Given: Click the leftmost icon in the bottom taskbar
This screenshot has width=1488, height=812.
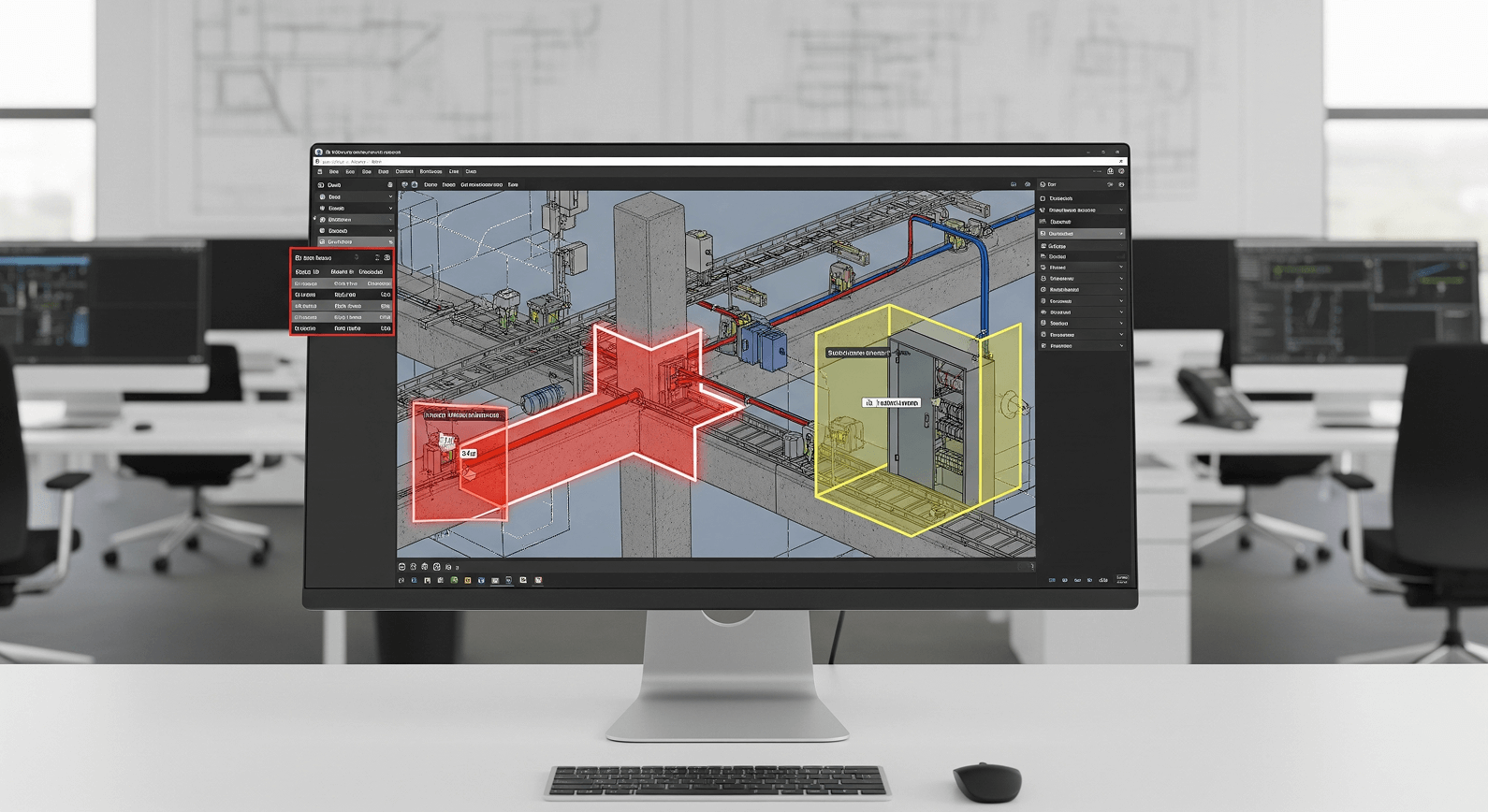Looking at the screenshot, I should coord(401,580).
